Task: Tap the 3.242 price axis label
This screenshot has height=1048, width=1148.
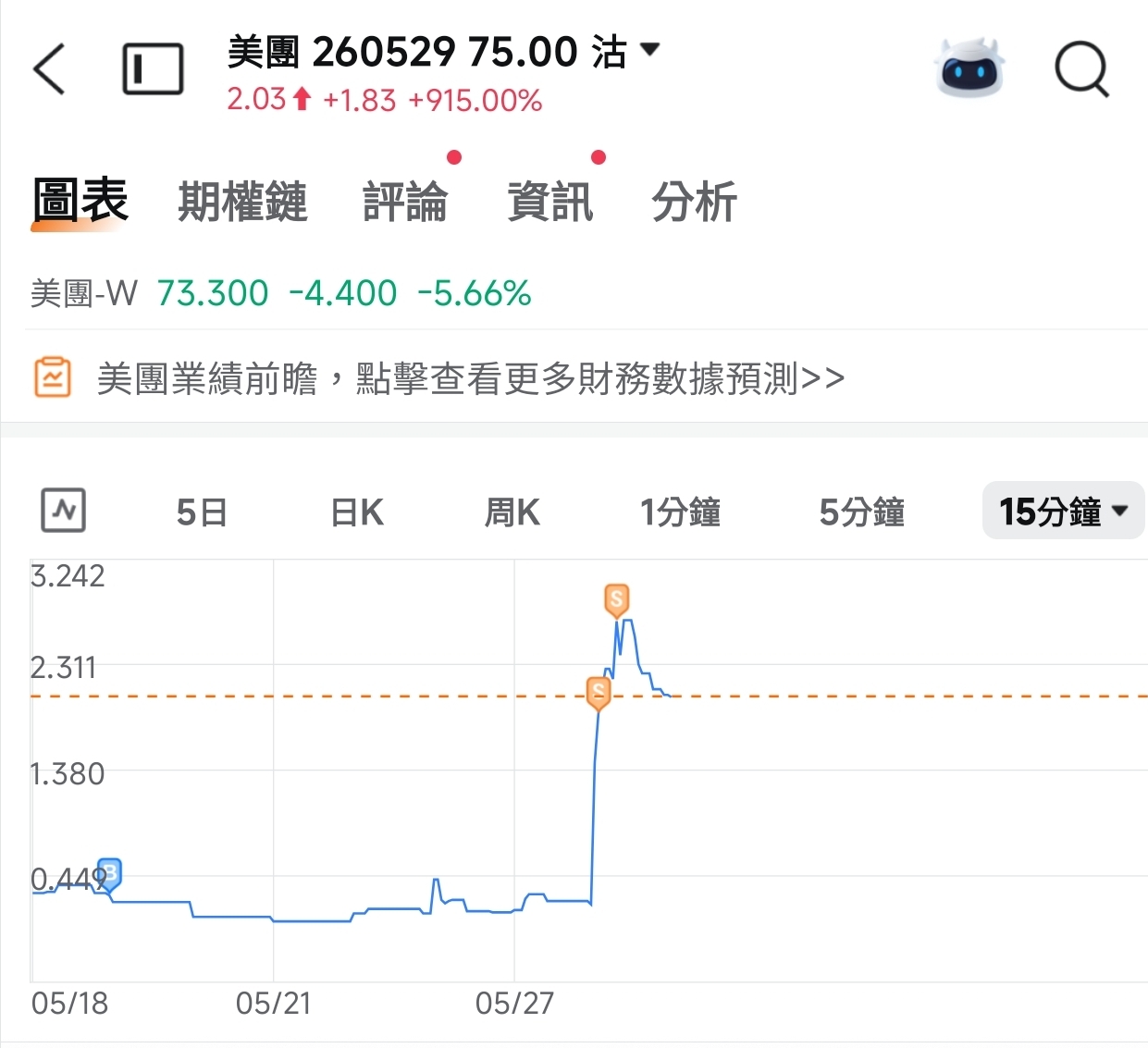Action: tap(68, 576)
